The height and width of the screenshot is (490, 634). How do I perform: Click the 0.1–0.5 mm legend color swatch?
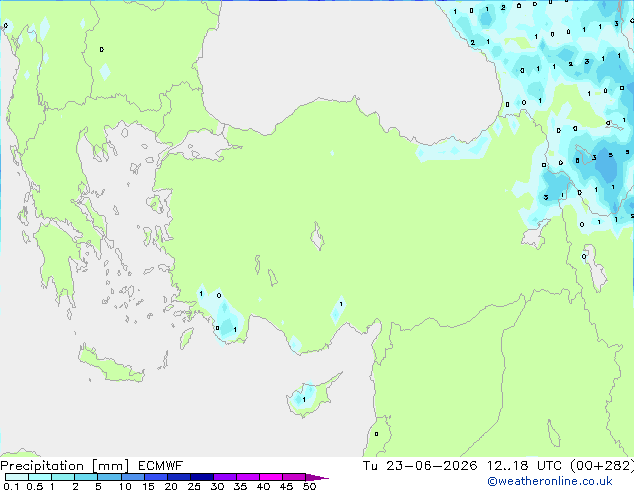pyautogui.click(x=17, y=477)
